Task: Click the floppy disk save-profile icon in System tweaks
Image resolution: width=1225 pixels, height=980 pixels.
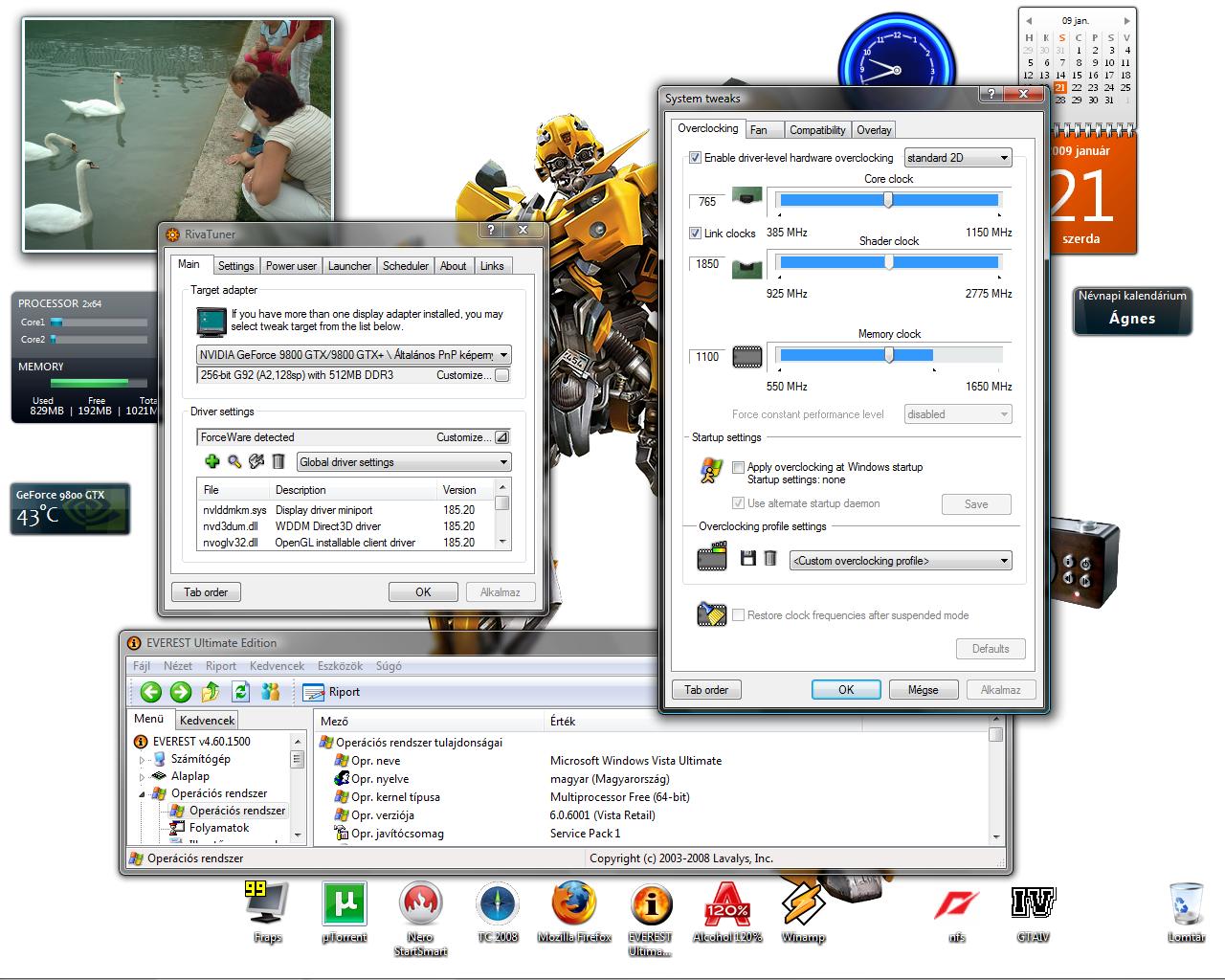Action: tap(748, 558)
